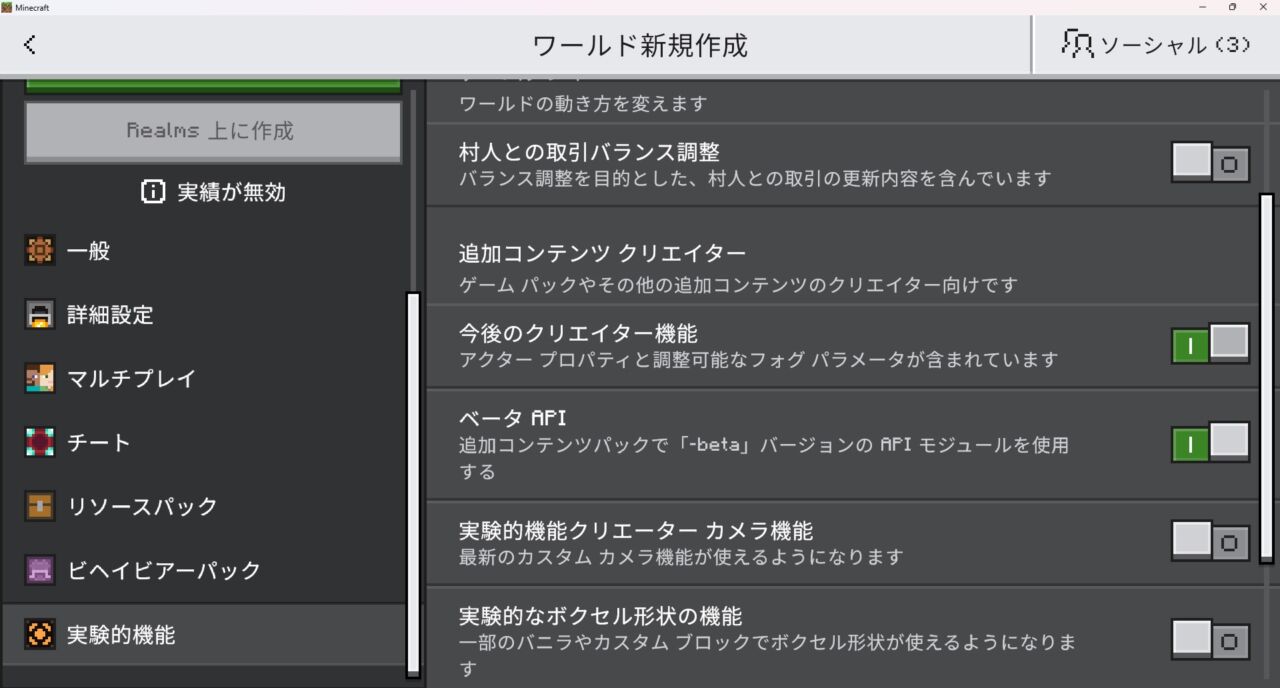This screenshot has height=688, width=1280.
Task: Select the 実験的機能 icon
Action: pos(40,634)
